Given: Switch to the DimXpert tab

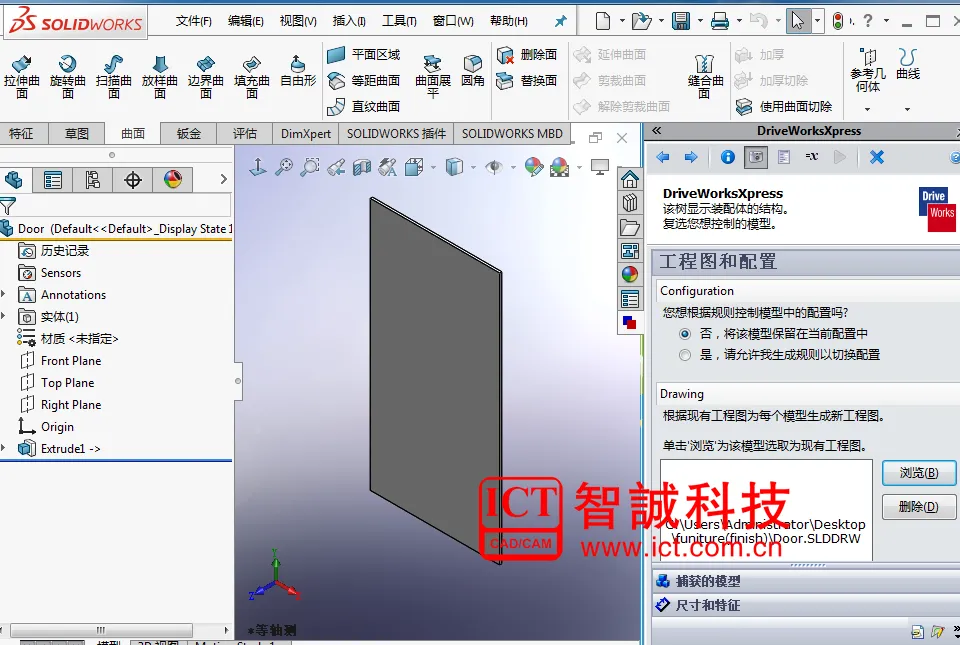Looking at the screenshot, I should tap(306, 133).
